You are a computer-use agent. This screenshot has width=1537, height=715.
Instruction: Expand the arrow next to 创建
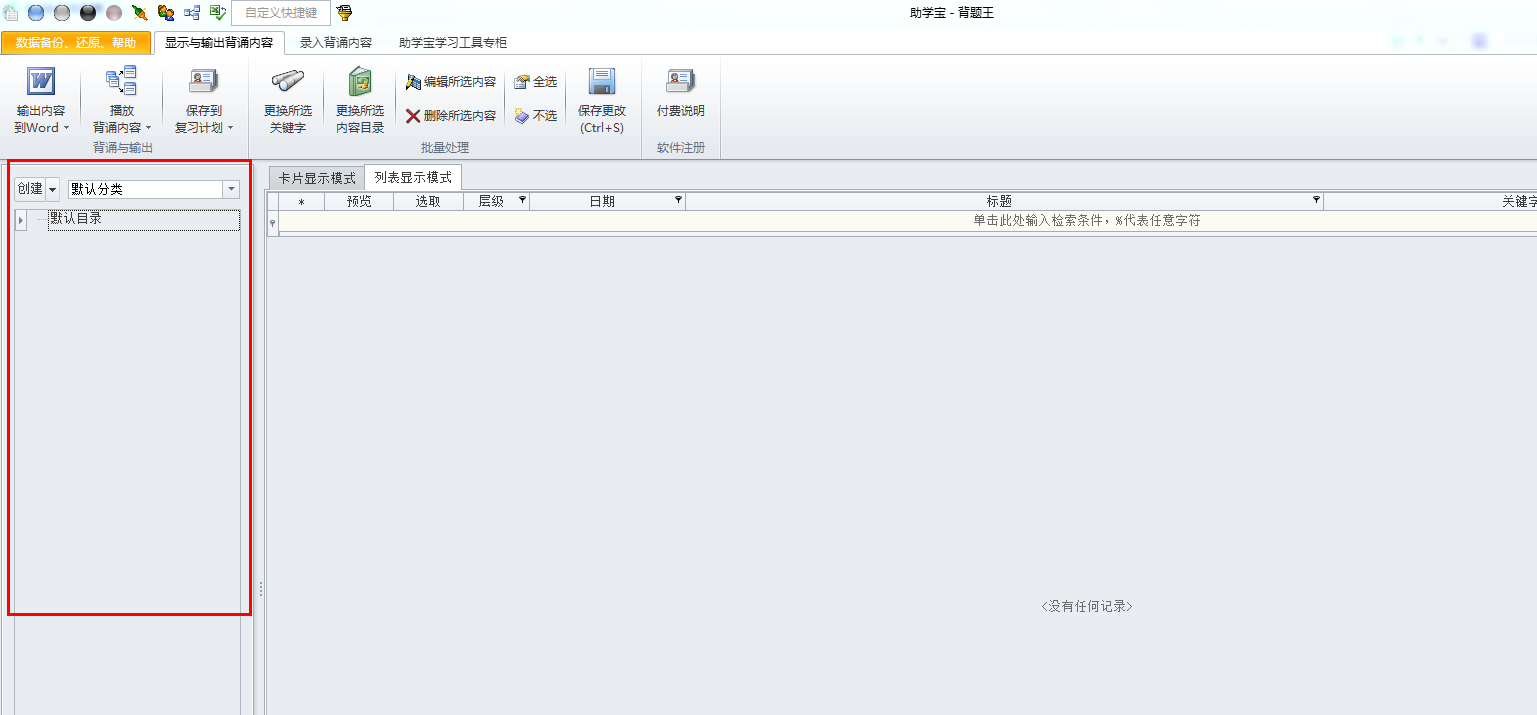(52, 189)
